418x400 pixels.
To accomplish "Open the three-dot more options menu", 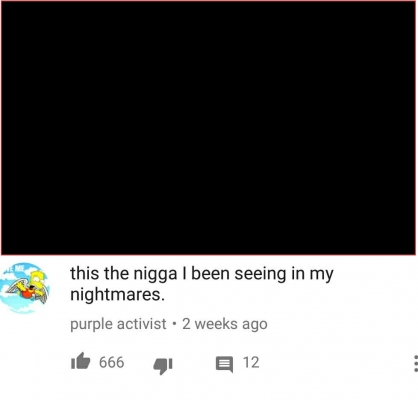I will pyautogui.click(x=415, y=363).
